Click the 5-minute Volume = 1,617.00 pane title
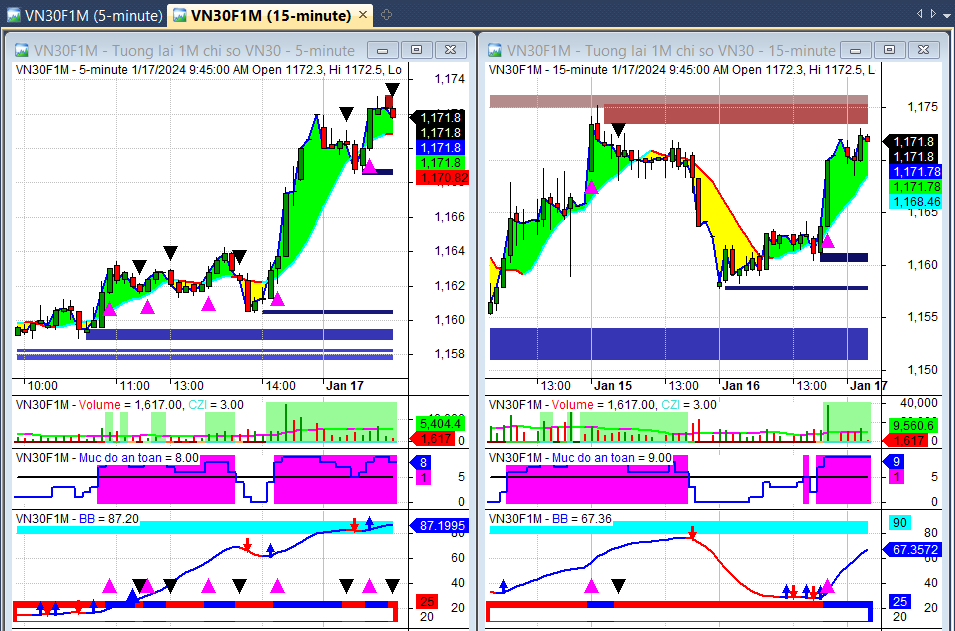The height and width of the screenshot is (631, 955). (130, 404)
